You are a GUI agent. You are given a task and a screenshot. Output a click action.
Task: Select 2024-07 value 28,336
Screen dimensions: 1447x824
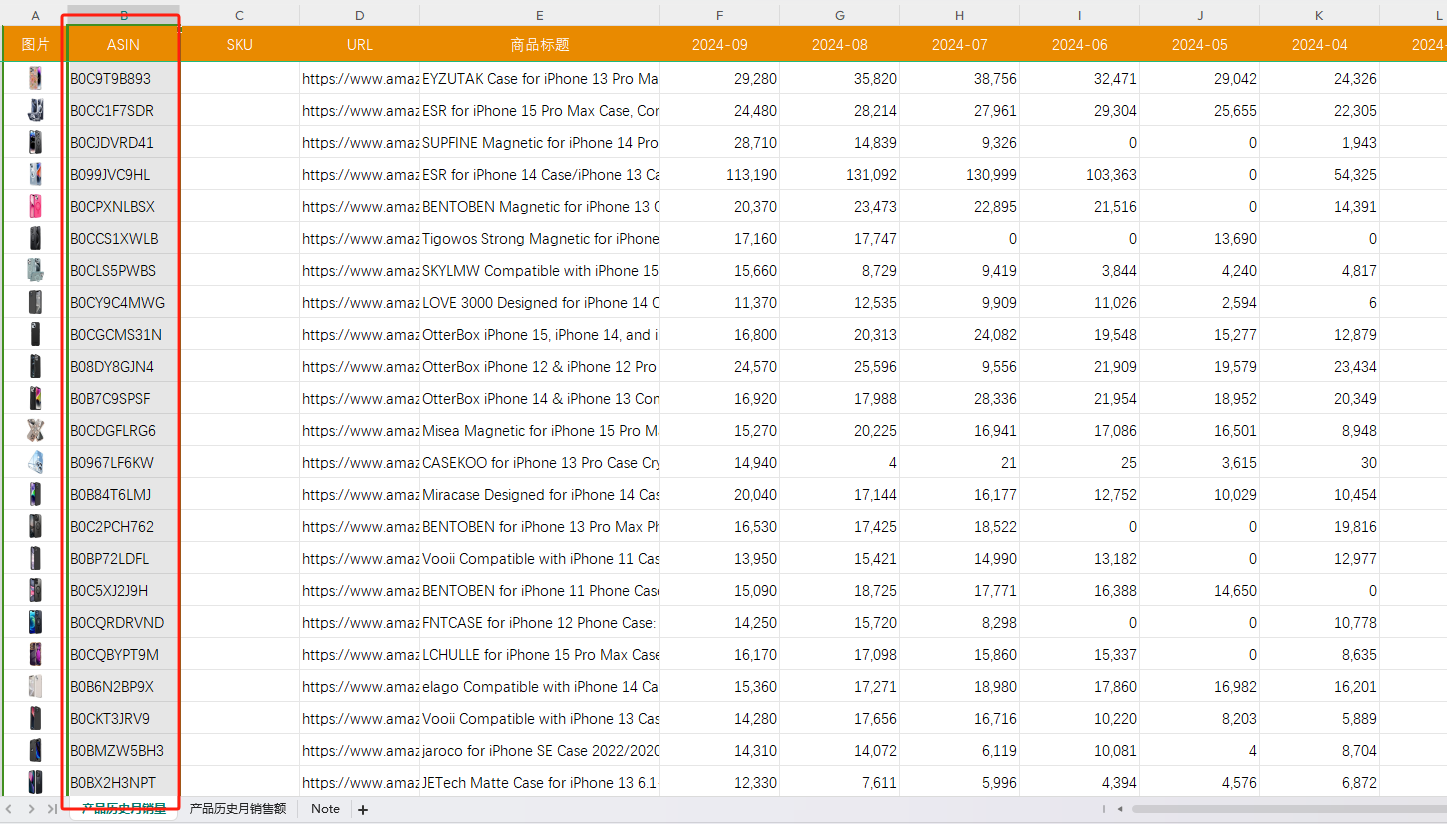point(959,398)
